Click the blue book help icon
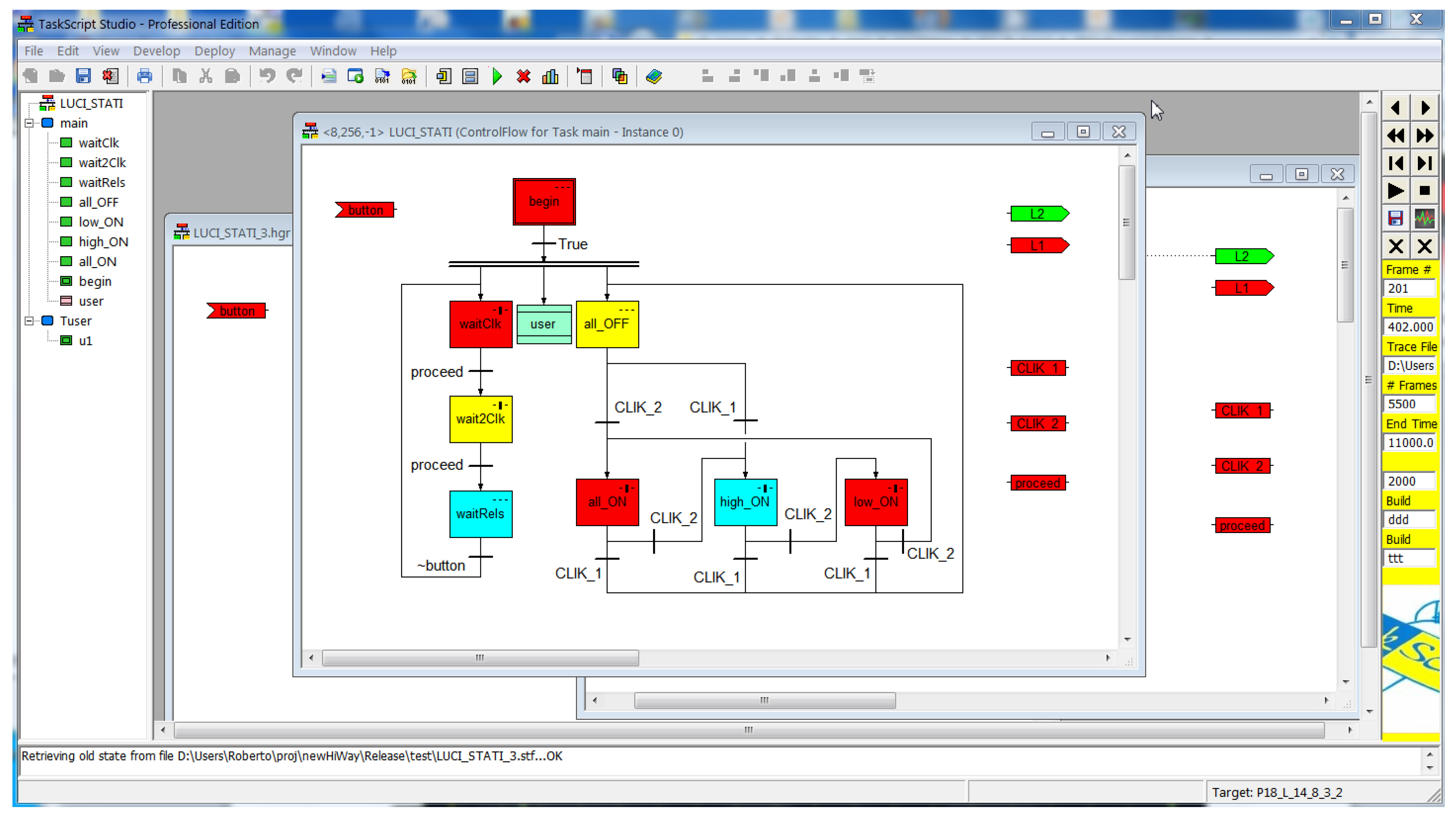The height and width of the screenshot is (823, 1456). [654, 76]
